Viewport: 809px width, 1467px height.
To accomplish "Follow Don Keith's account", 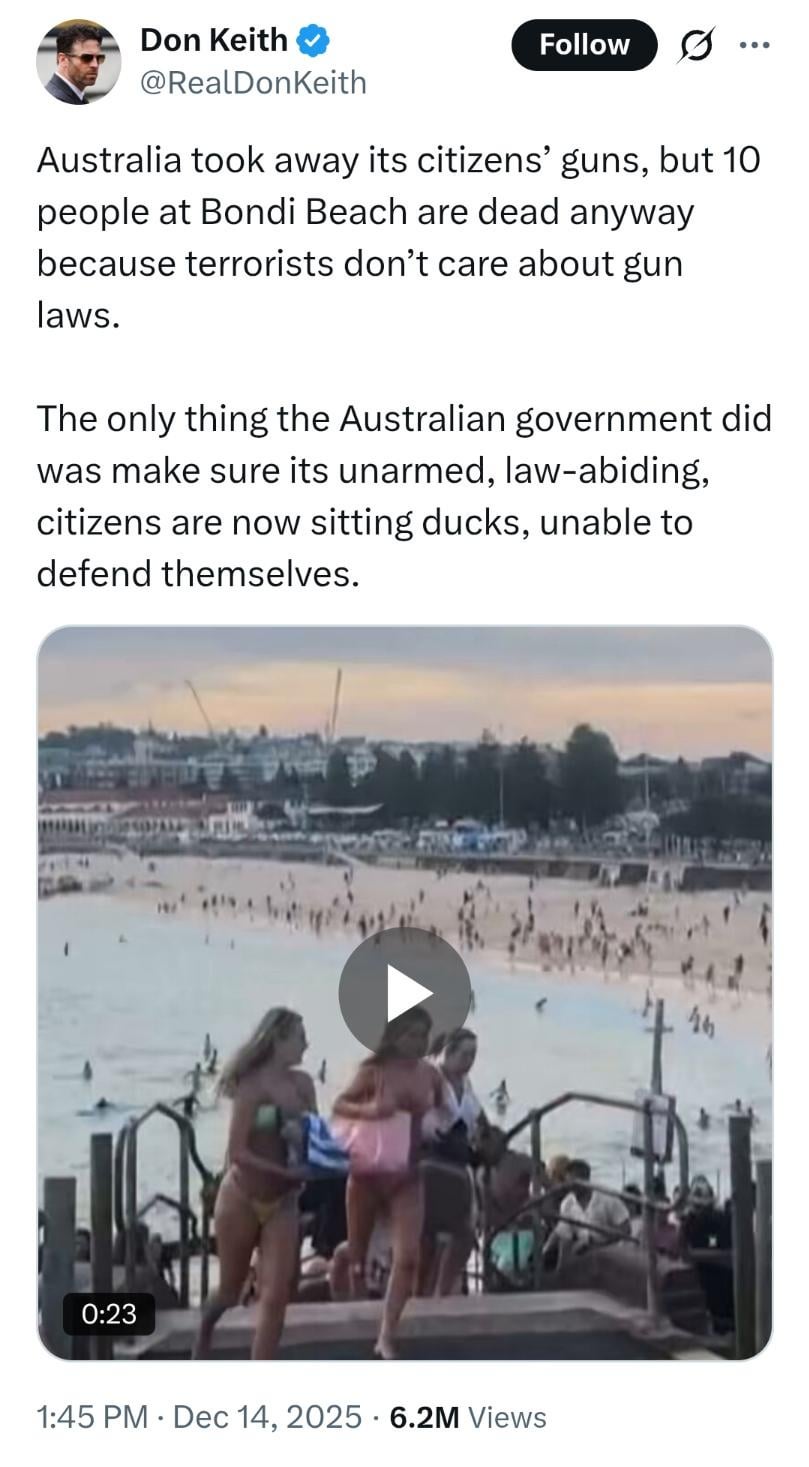I will click(584, 45).
